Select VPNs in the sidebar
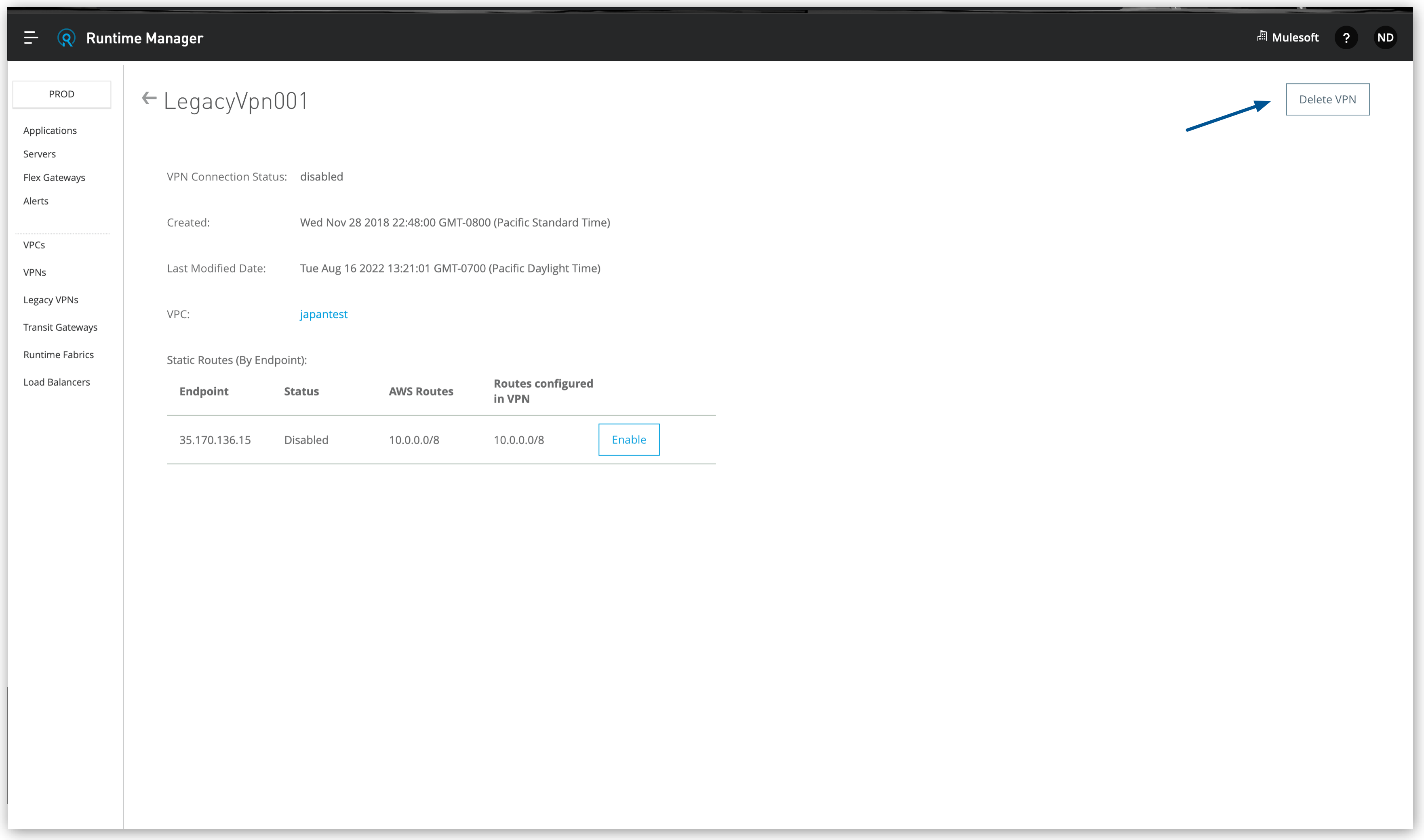 [34, 272]
